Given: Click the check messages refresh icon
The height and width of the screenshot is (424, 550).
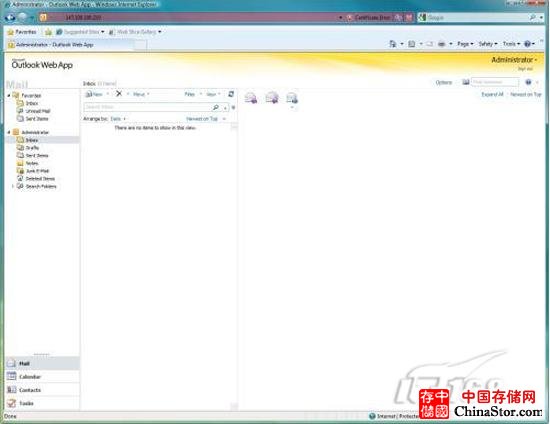Looking at the screenshot, I should click(x=231, y=94).
